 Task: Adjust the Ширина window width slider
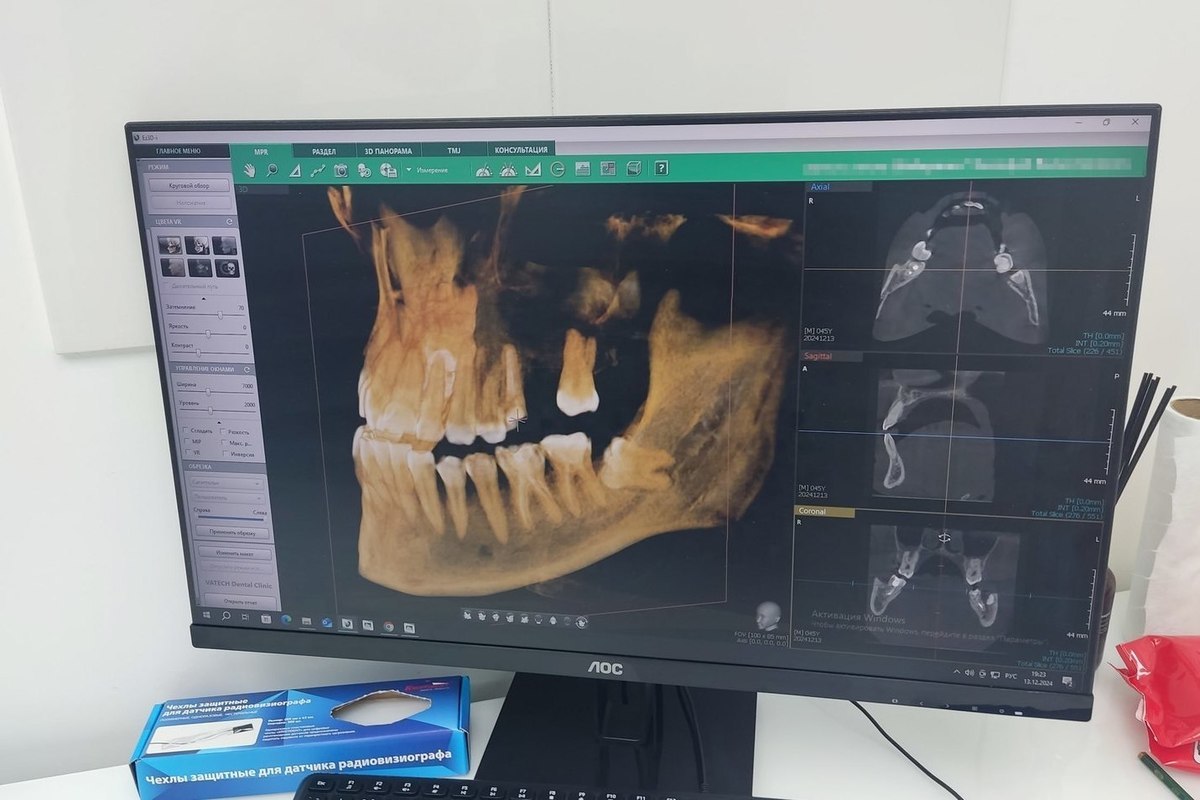coord(208,392)
